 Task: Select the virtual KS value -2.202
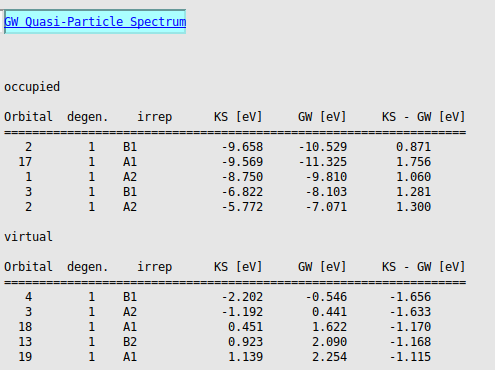(x=242, y=297)
